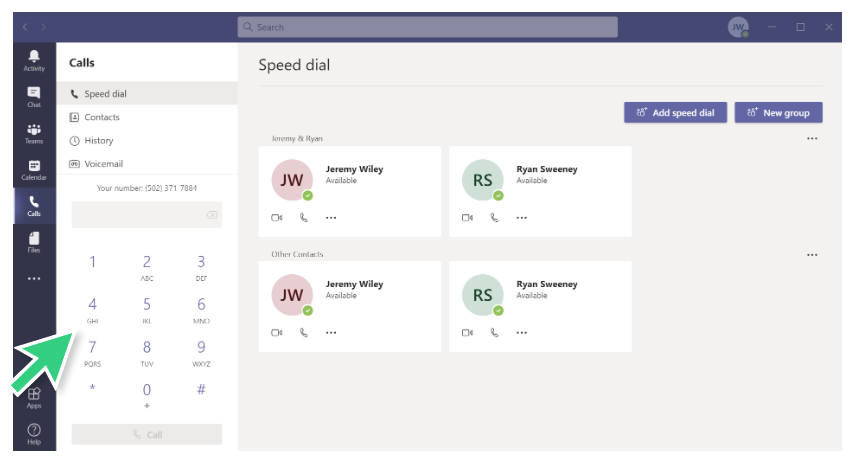Screen dimensions: 854x467
Task: Select Voicemail in the Calls menu
Action: coord(147,164)
